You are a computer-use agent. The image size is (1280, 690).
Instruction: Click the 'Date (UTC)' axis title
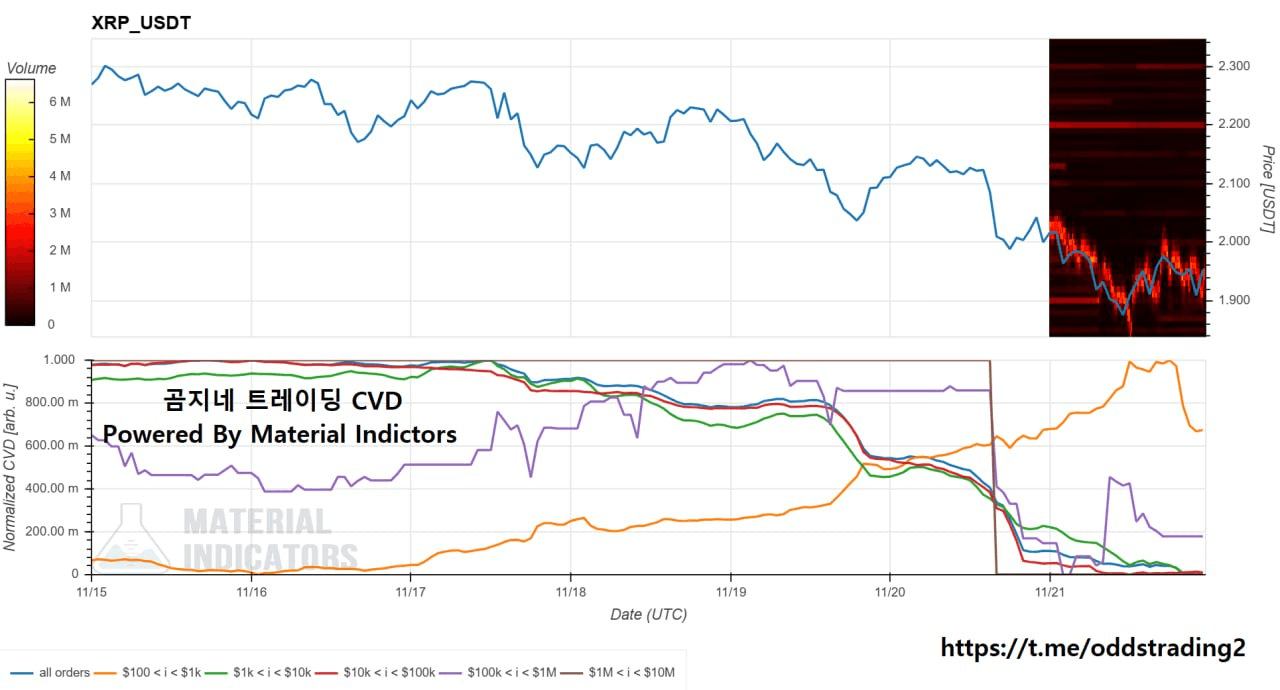tap(648, 614)
